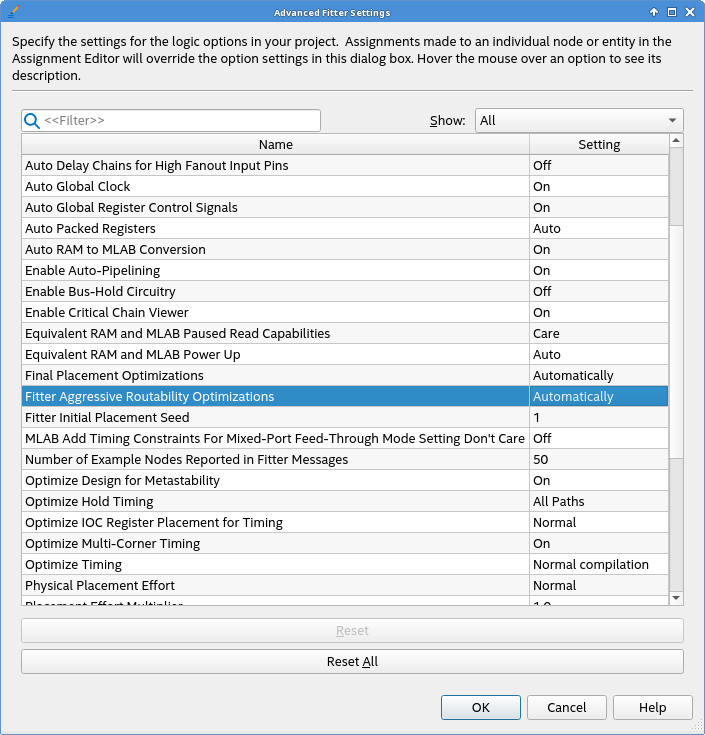
Task: Click the scroll up arrow of the settings list
Action: [676, 142]
